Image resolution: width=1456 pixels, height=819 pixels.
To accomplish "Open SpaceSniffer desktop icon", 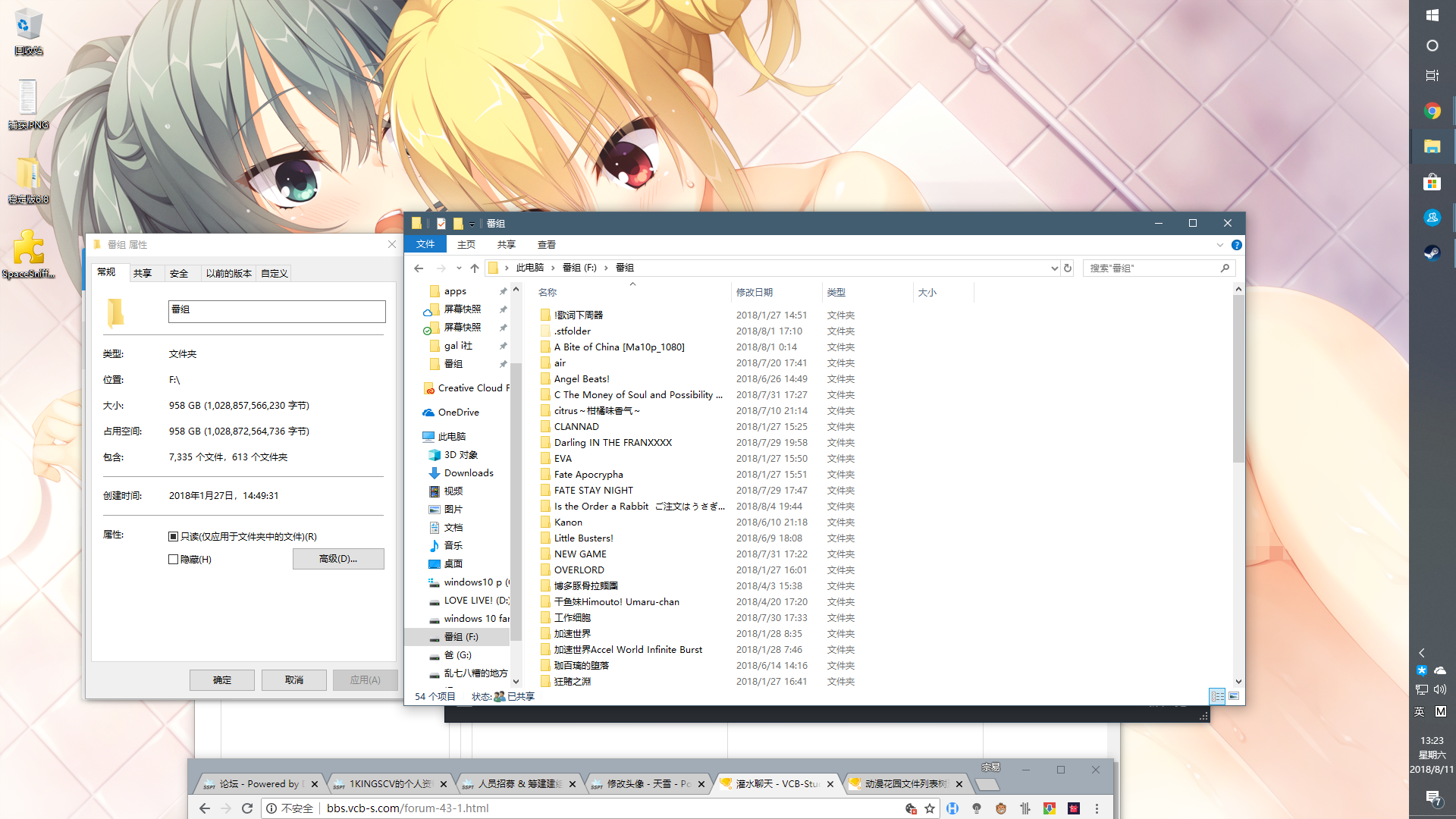I will tap(28, 254).
